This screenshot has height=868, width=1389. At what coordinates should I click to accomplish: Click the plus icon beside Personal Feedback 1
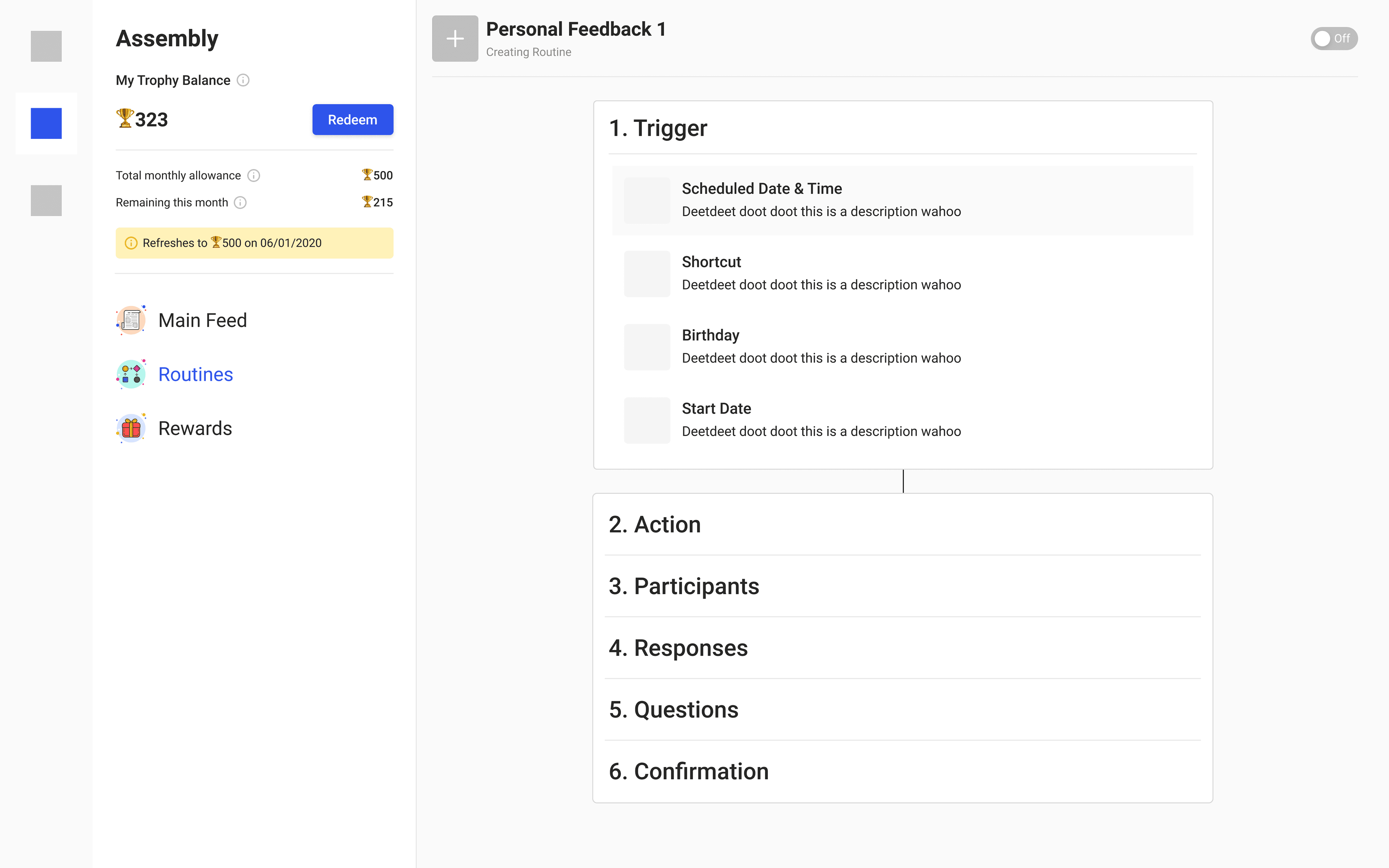point(455,38)
